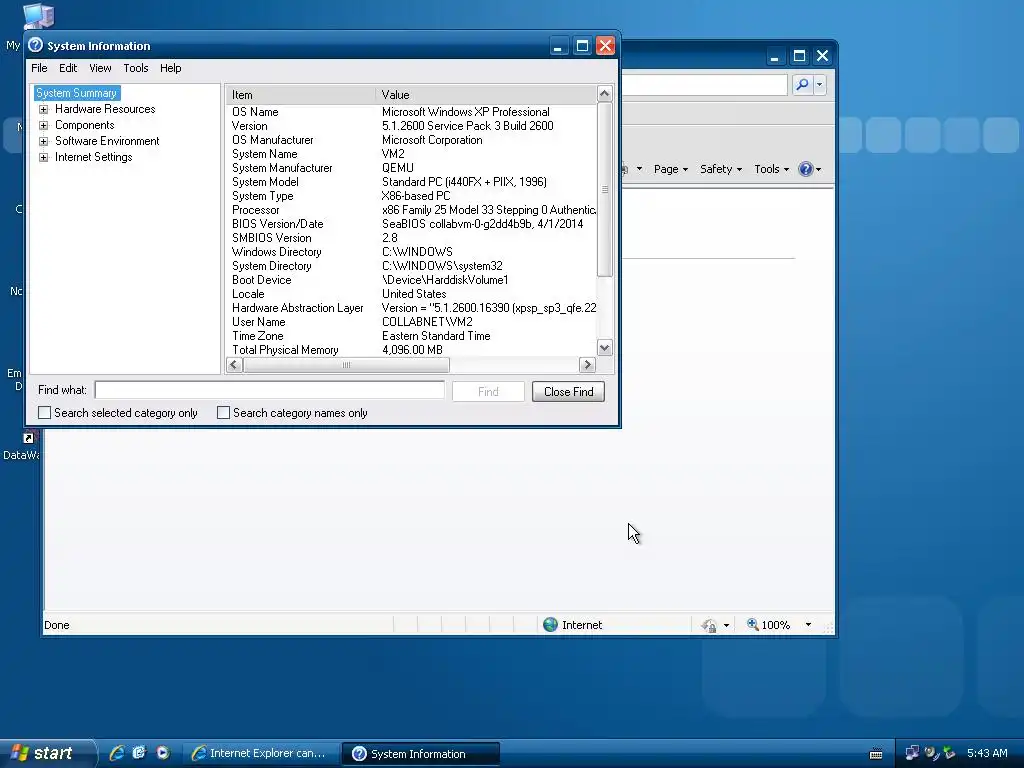Expand the Software Environment node
Screen dimensions: 1024x768
(44, 141)
